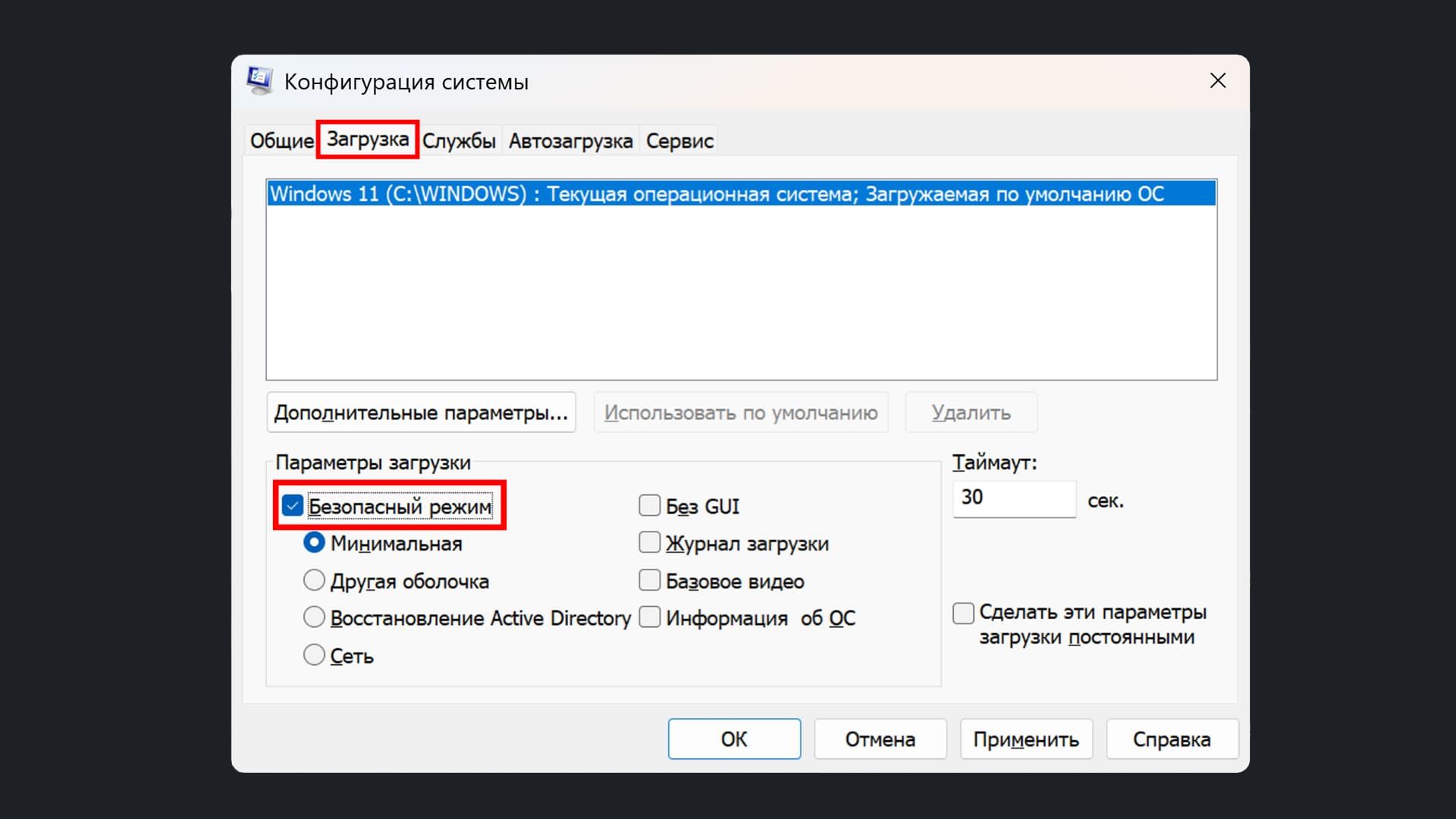Click the System Configuration title bar icon

tap(259, 80)
